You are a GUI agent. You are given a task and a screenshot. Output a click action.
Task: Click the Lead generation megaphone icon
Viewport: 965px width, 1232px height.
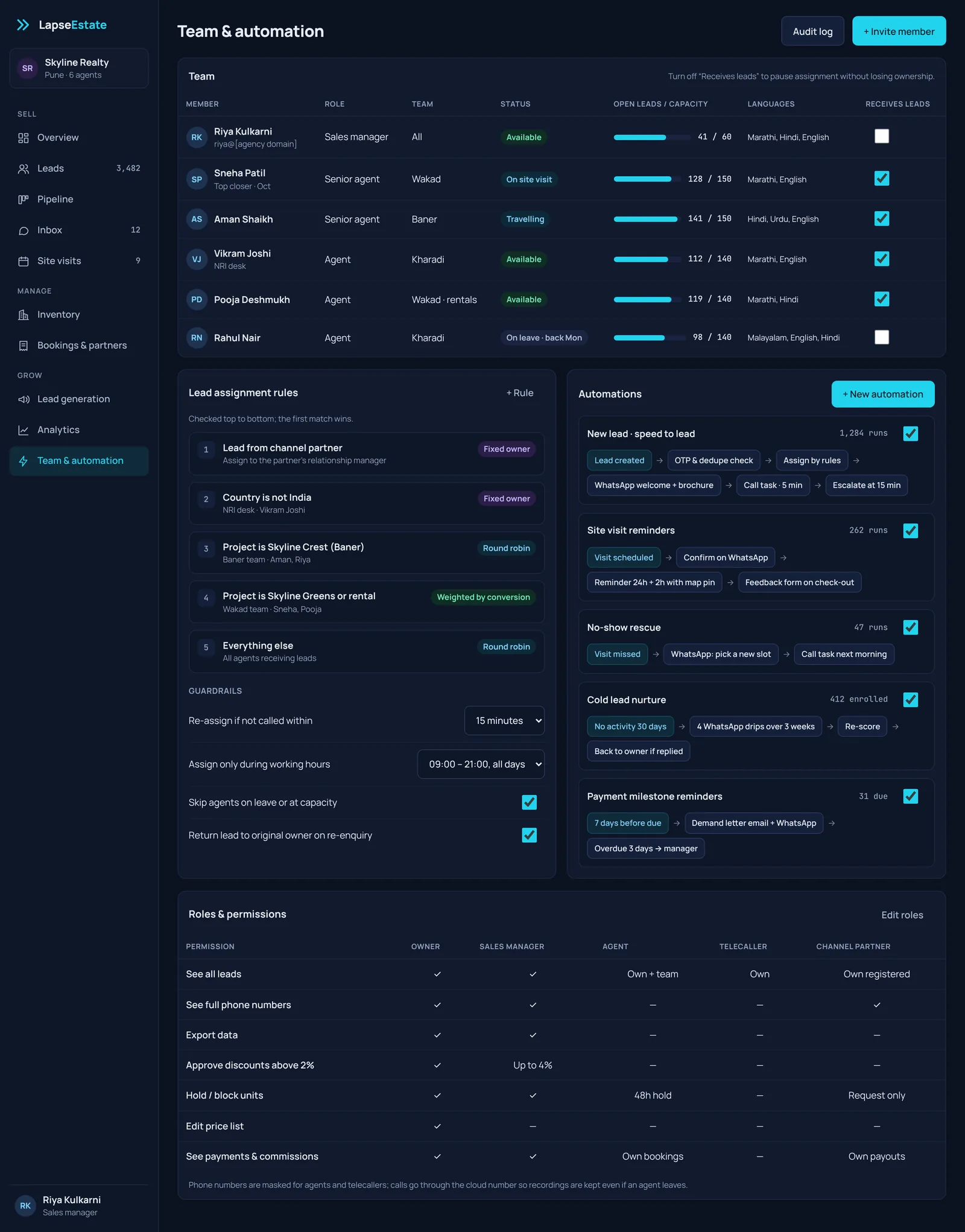(x=24, y=399)
